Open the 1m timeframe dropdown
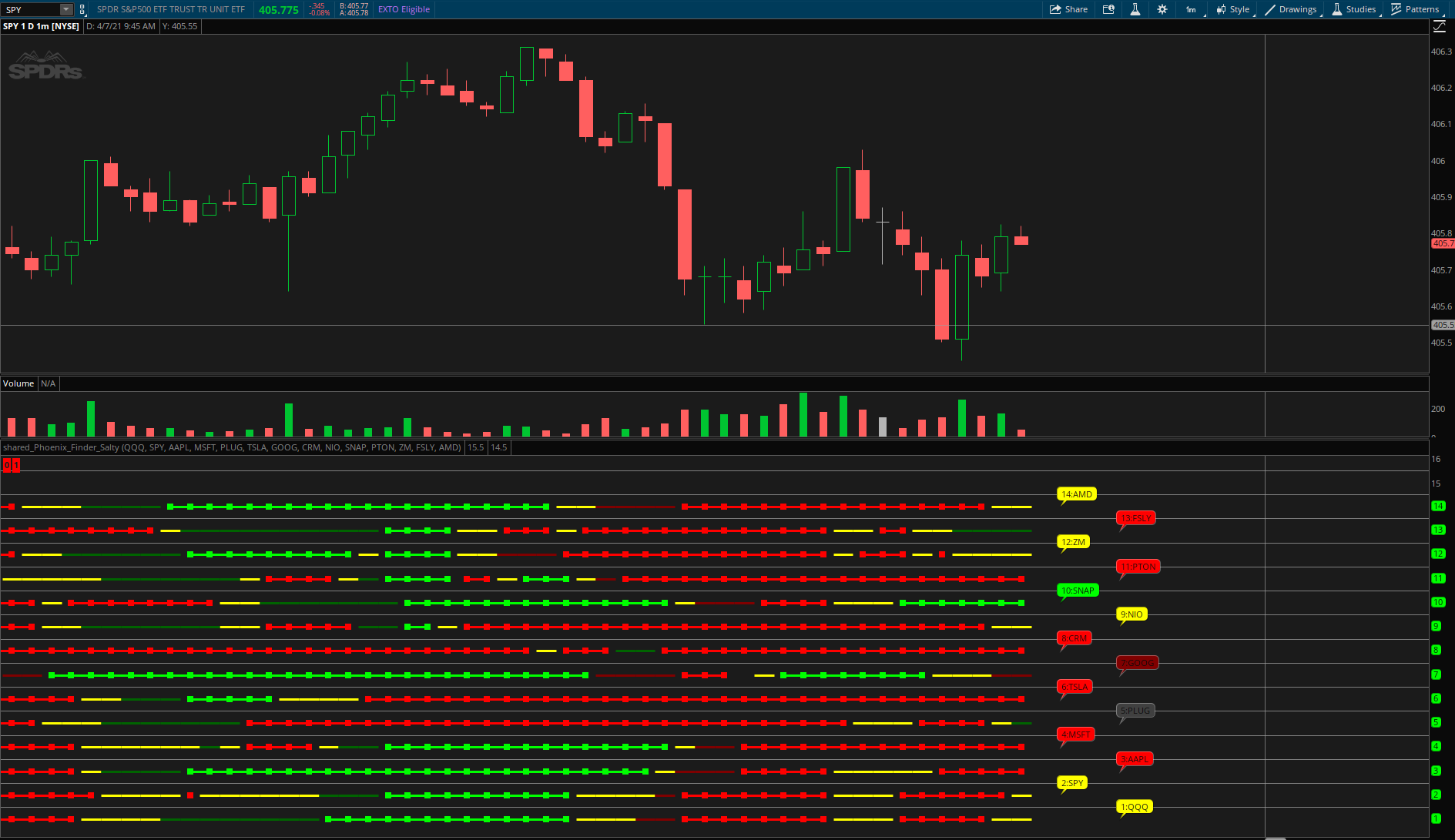This screenshot has height=840, width=1455. (1191, 9)
